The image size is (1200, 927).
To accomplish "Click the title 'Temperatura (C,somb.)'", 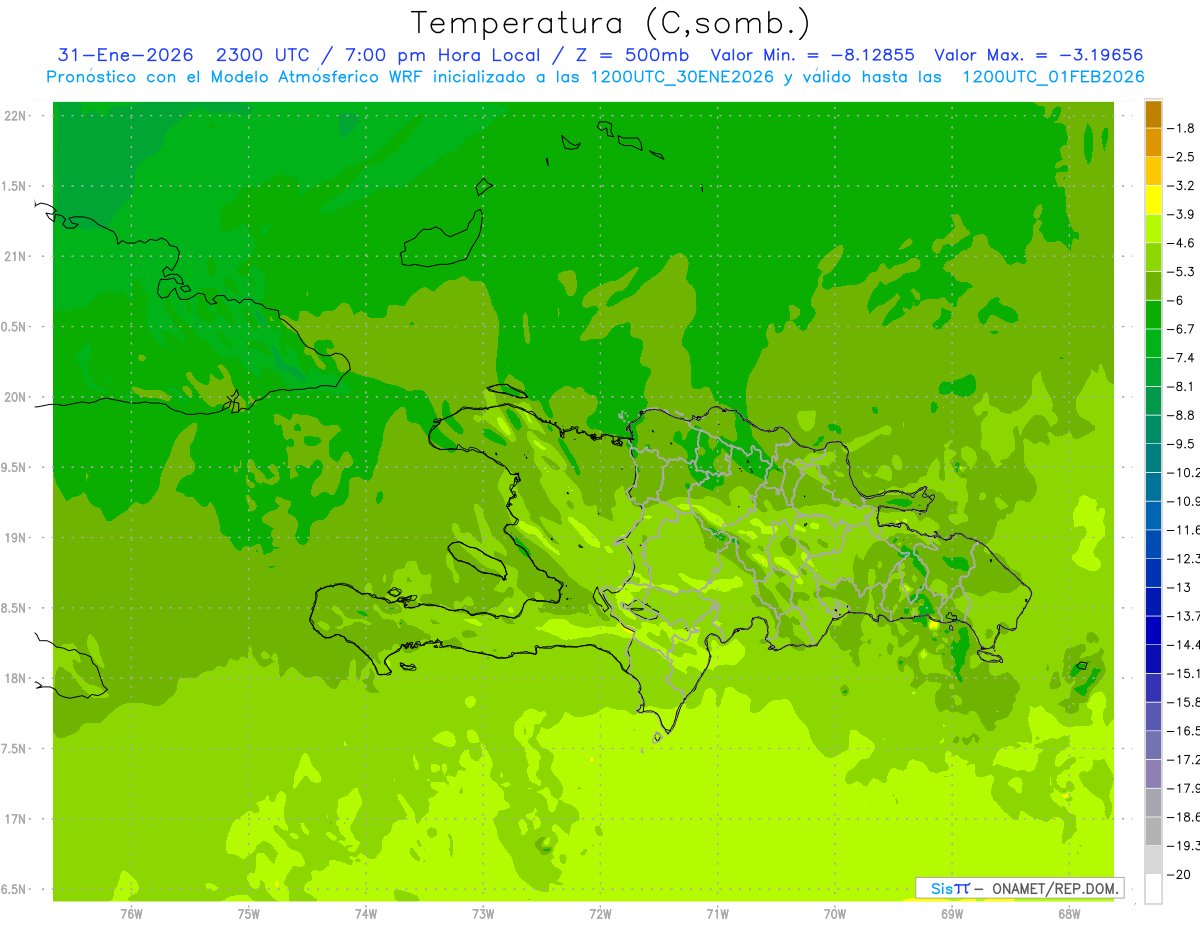I will tap(610, 23).
